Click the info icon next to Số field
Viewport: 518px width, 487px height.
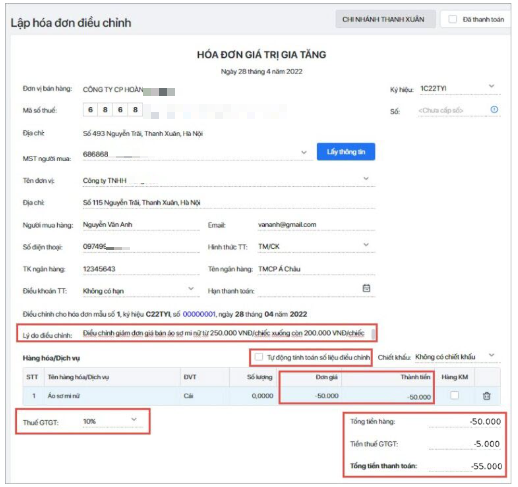coord(494,109)
